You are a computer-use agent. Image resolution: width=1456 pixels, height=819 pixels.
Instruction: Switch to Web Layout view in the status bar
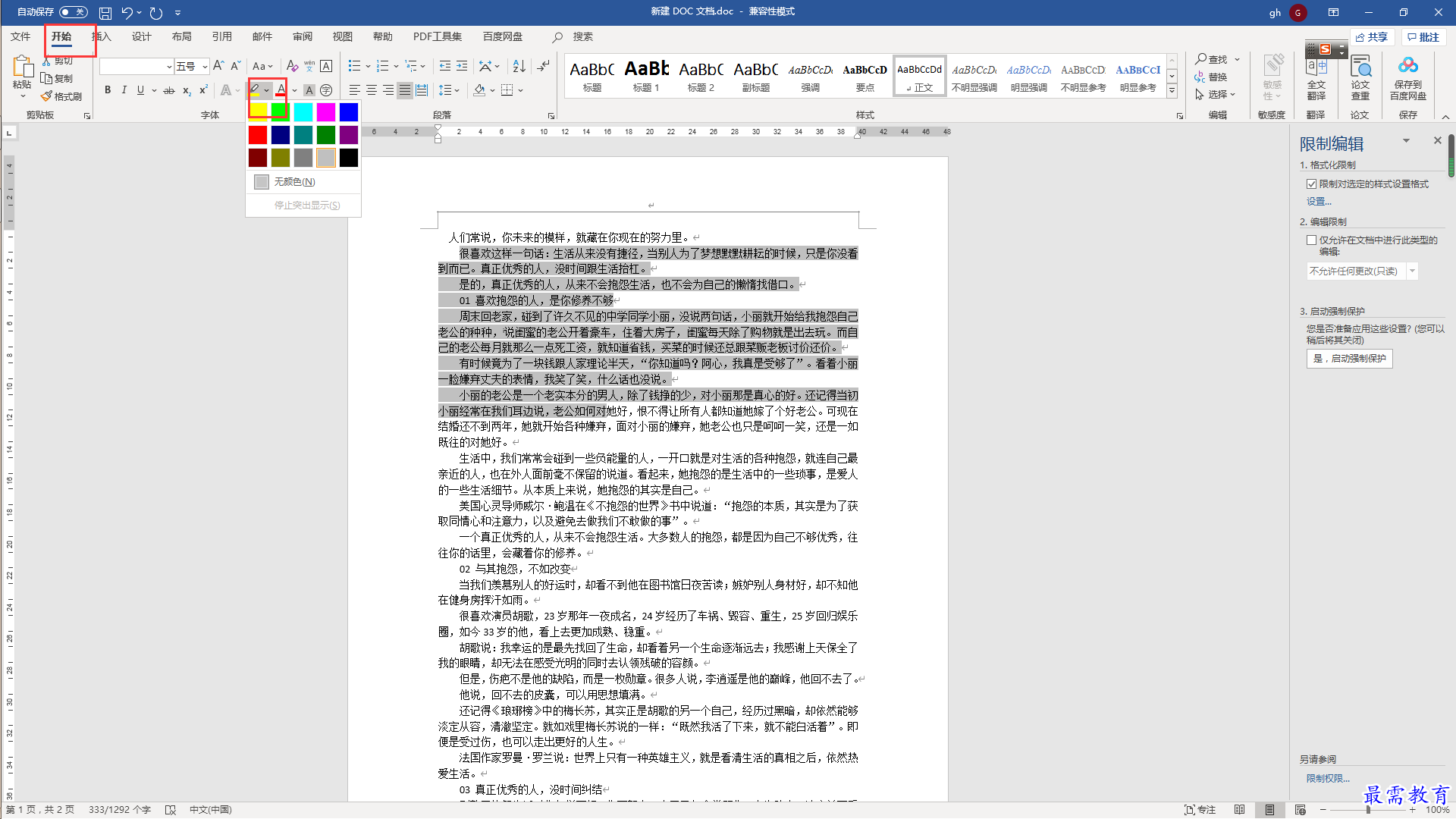coord(1301,810)
